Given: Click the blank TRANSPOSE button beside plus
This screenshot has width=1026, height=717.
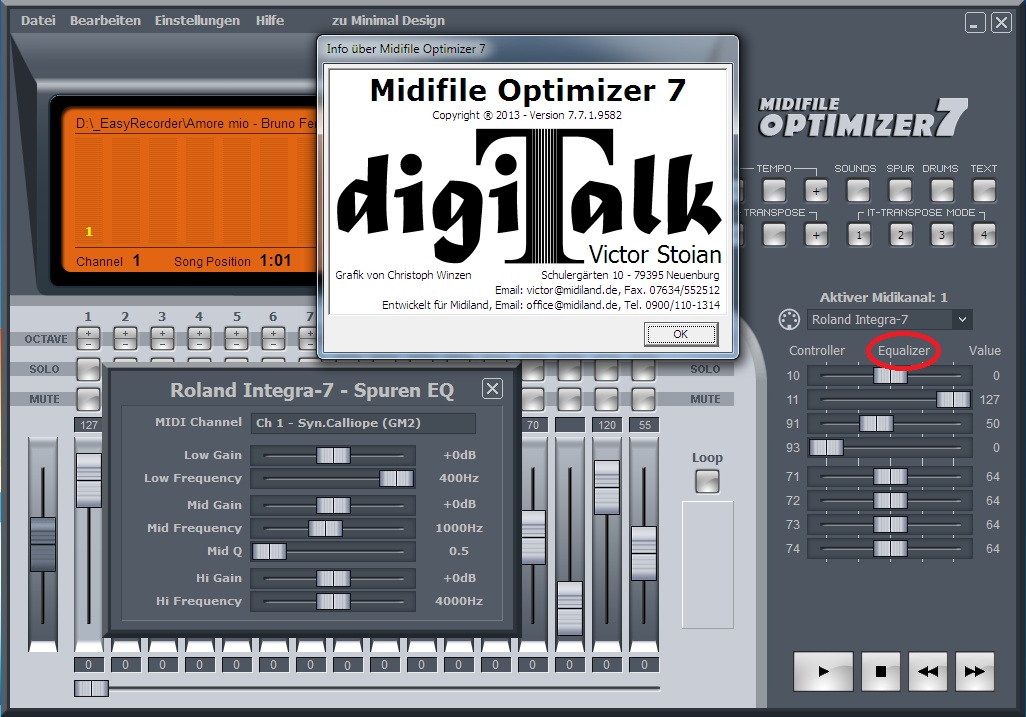Looking at the screenshot, I should pos(774,235).
